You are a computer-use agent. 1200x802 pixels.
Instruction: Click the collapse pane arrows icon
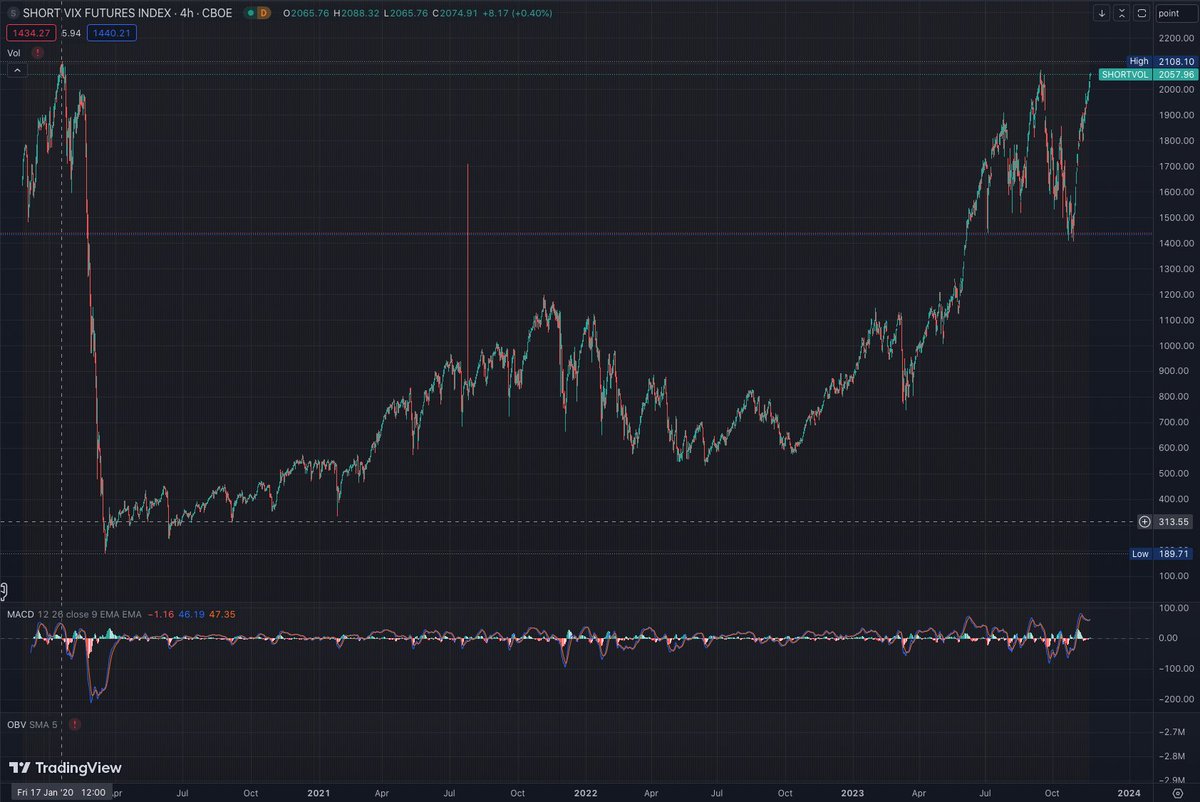coord(1122,13)
